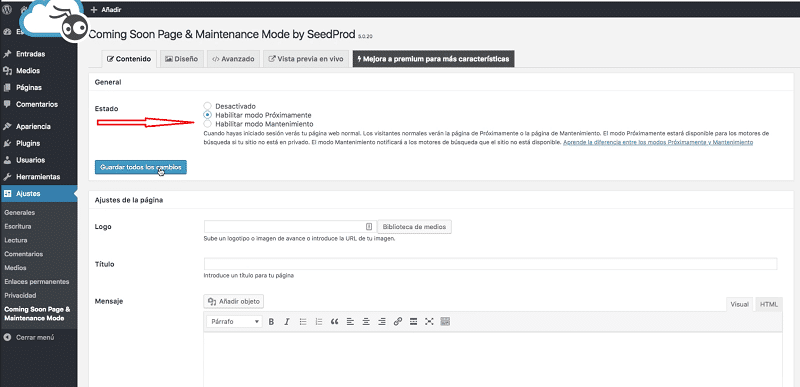This screenshot has height=387, width=800.
Task: Insert a bulleted list
Action: tap(303, 322)
